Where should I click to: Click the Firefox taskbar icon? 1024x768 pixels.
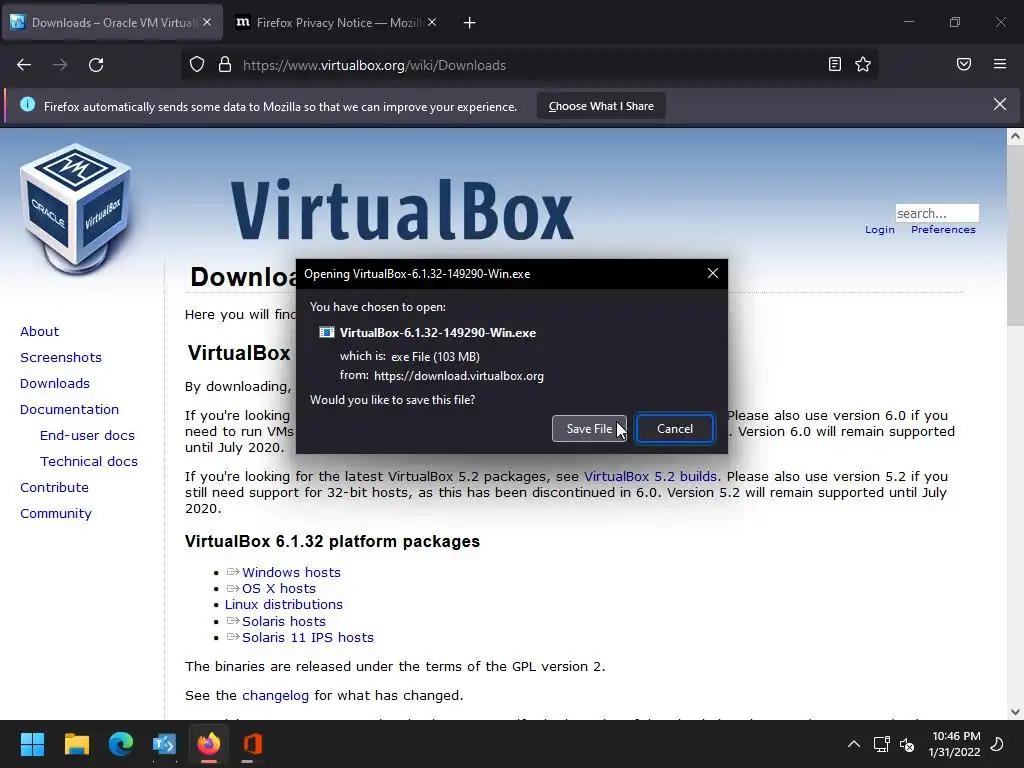pos(209,744)
